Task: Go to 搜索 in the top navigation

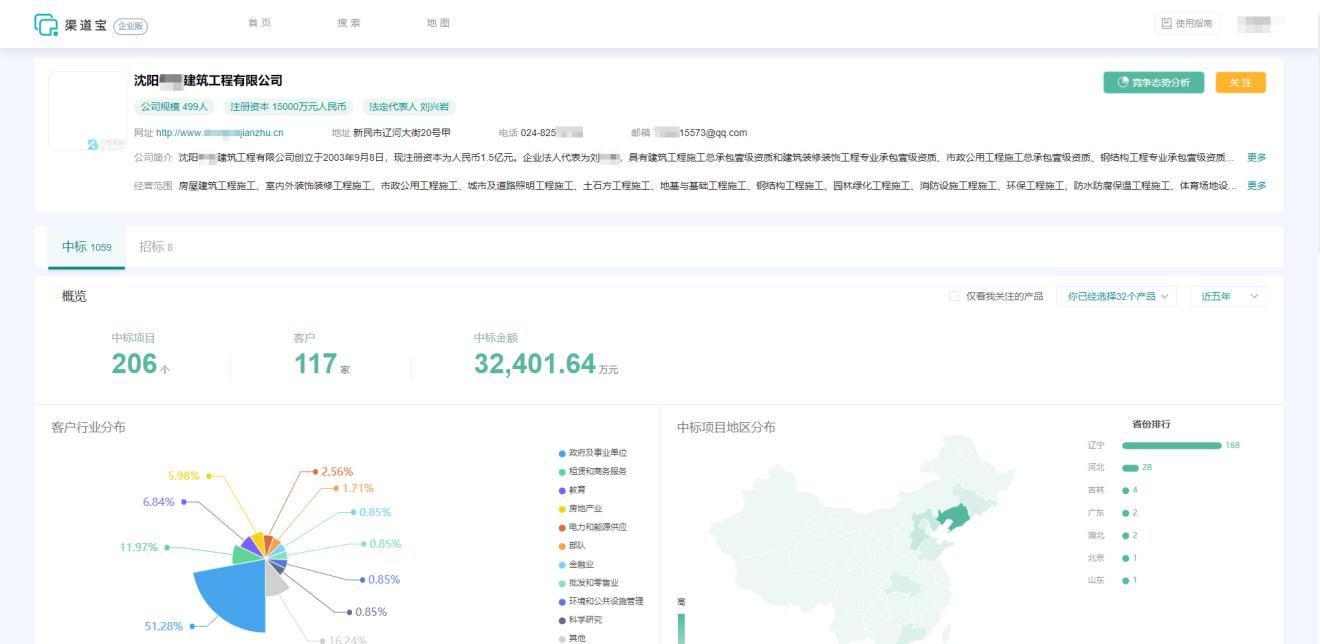Action: [349, 24]
